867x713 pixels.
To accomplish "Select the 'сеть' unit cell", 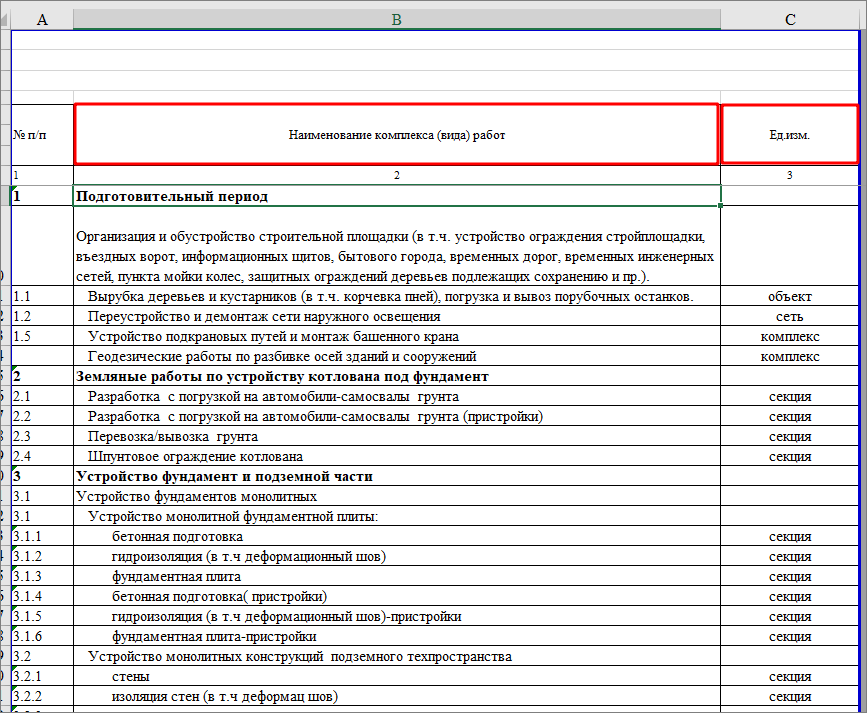I will click(x=789, y=316).
